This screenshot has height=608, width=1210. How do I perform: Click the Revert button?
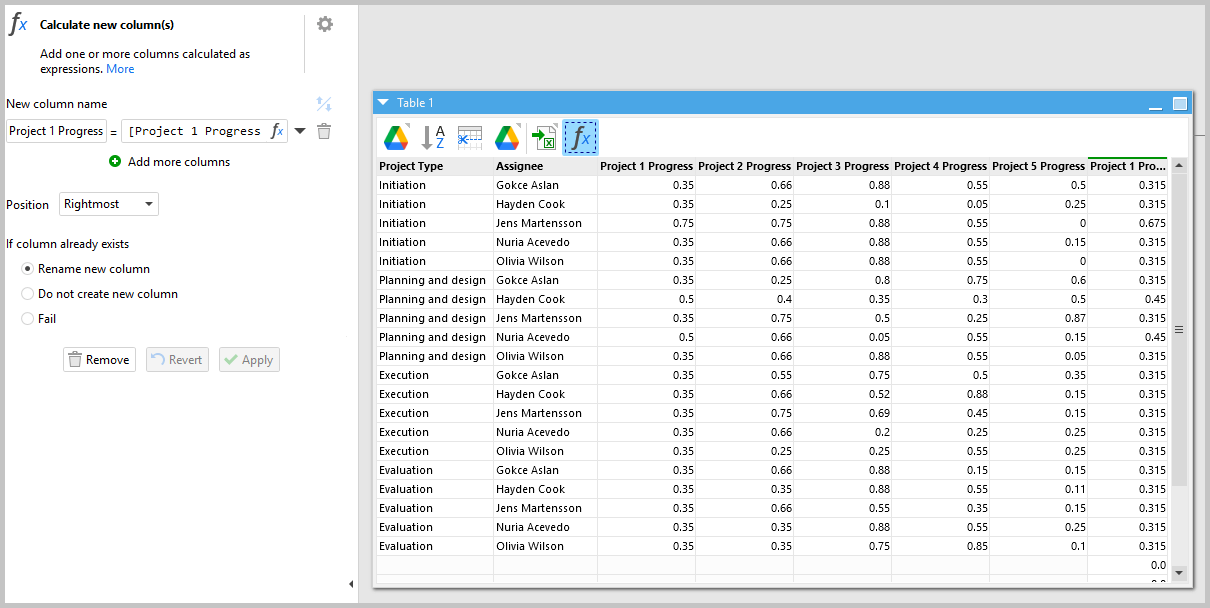[x=177, y=360]
